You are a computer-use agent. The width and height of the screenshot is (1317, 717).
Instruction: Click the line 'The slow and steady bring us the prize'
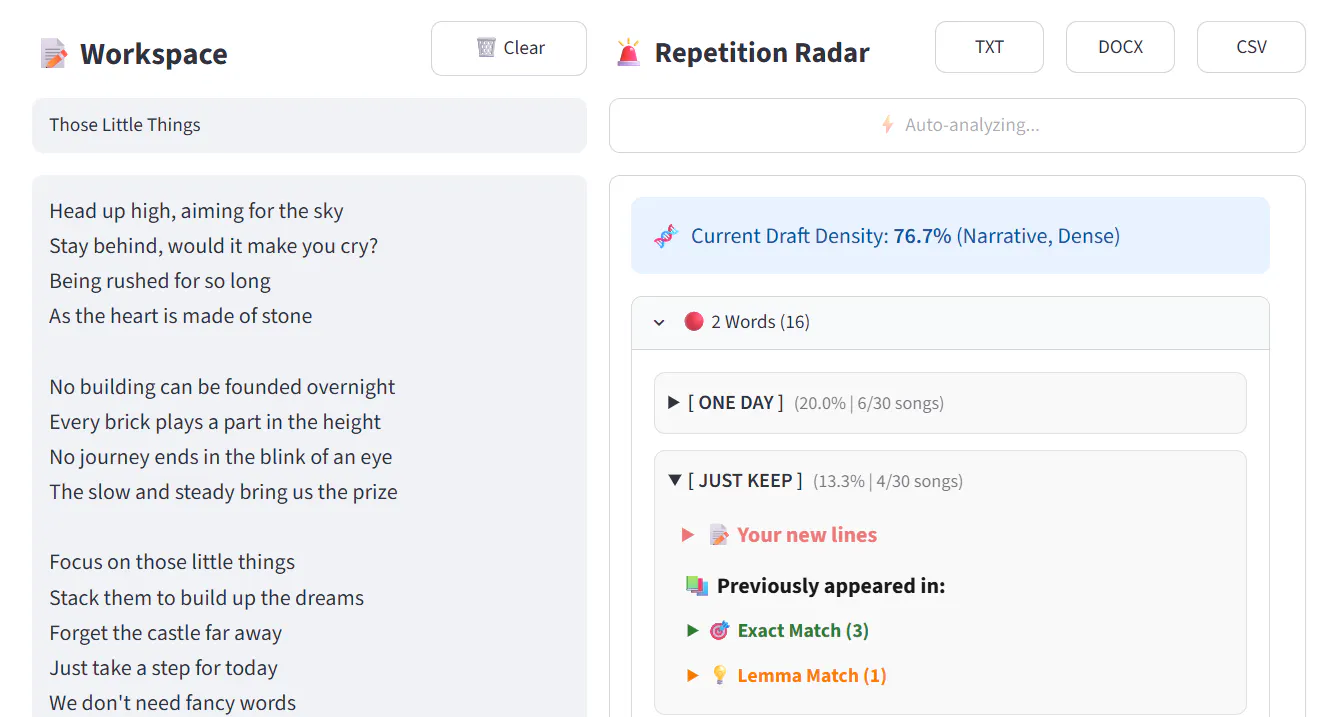pyautogui.click(x=223, y=492)
